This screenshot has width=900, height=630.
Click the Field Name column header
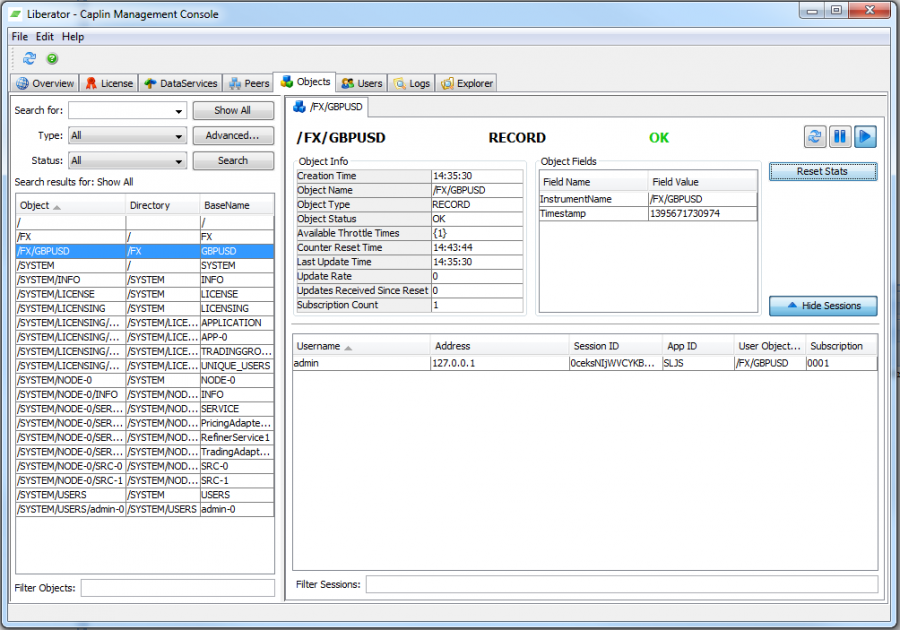click(x=593, y=182)
